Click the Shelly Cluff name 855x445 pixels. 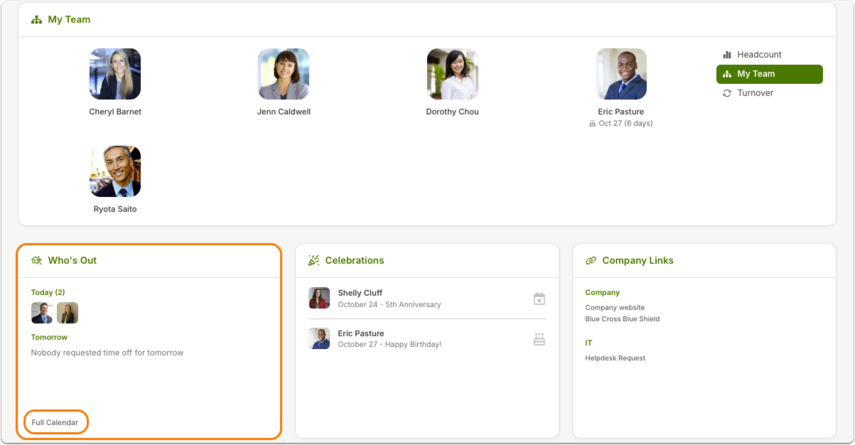point(360,293)
